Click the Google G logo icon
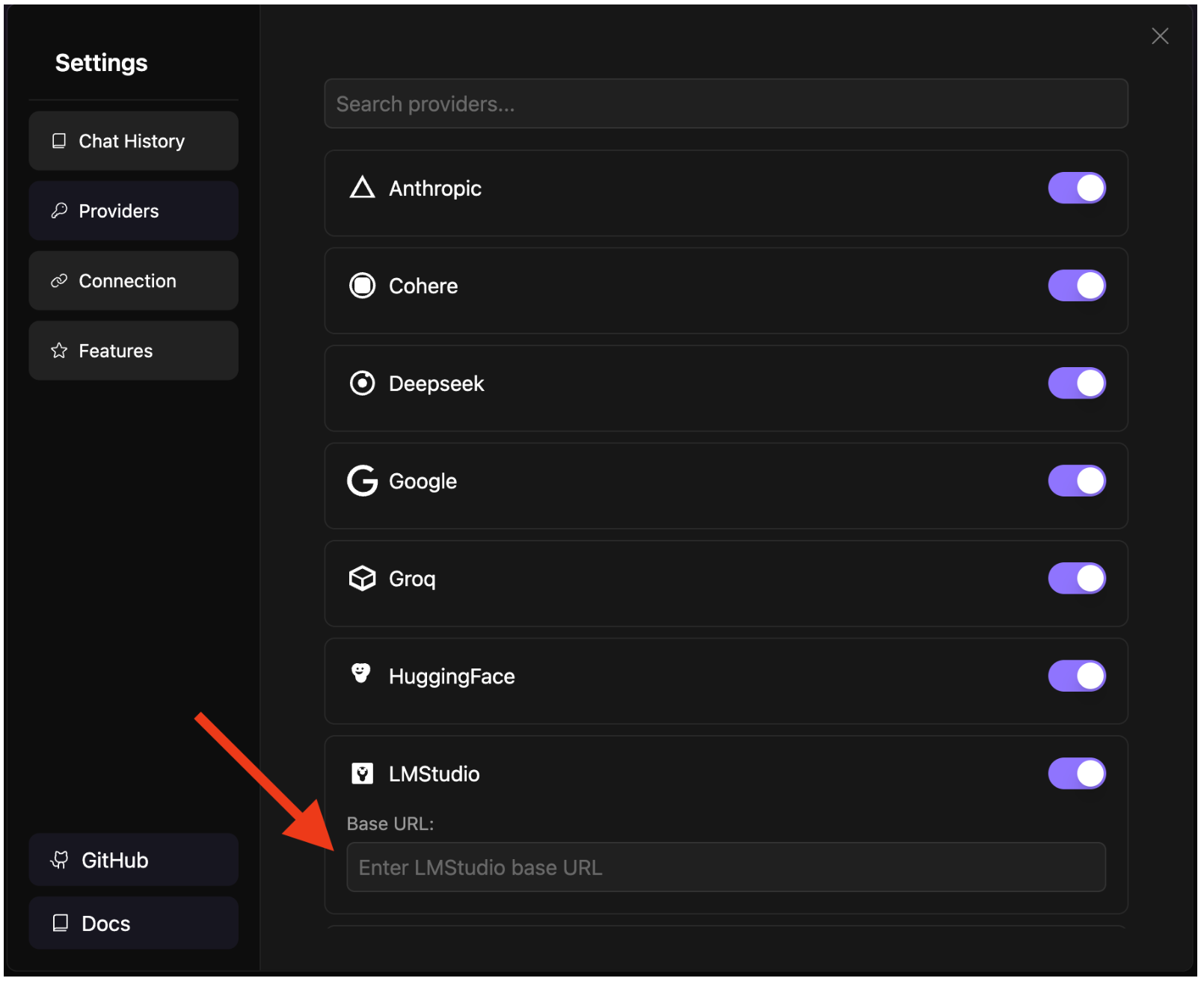The image size is (1204, 981). coord(362,481)
